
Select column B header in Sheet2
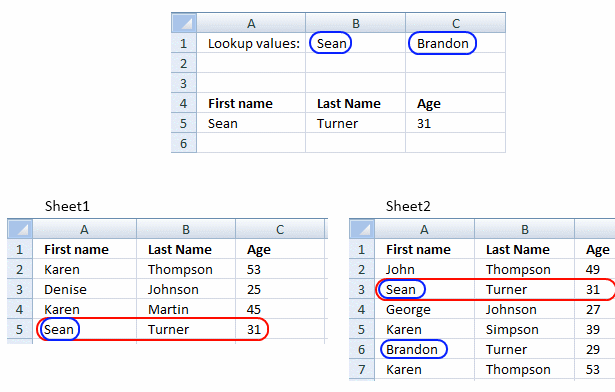tap(524, 229)
